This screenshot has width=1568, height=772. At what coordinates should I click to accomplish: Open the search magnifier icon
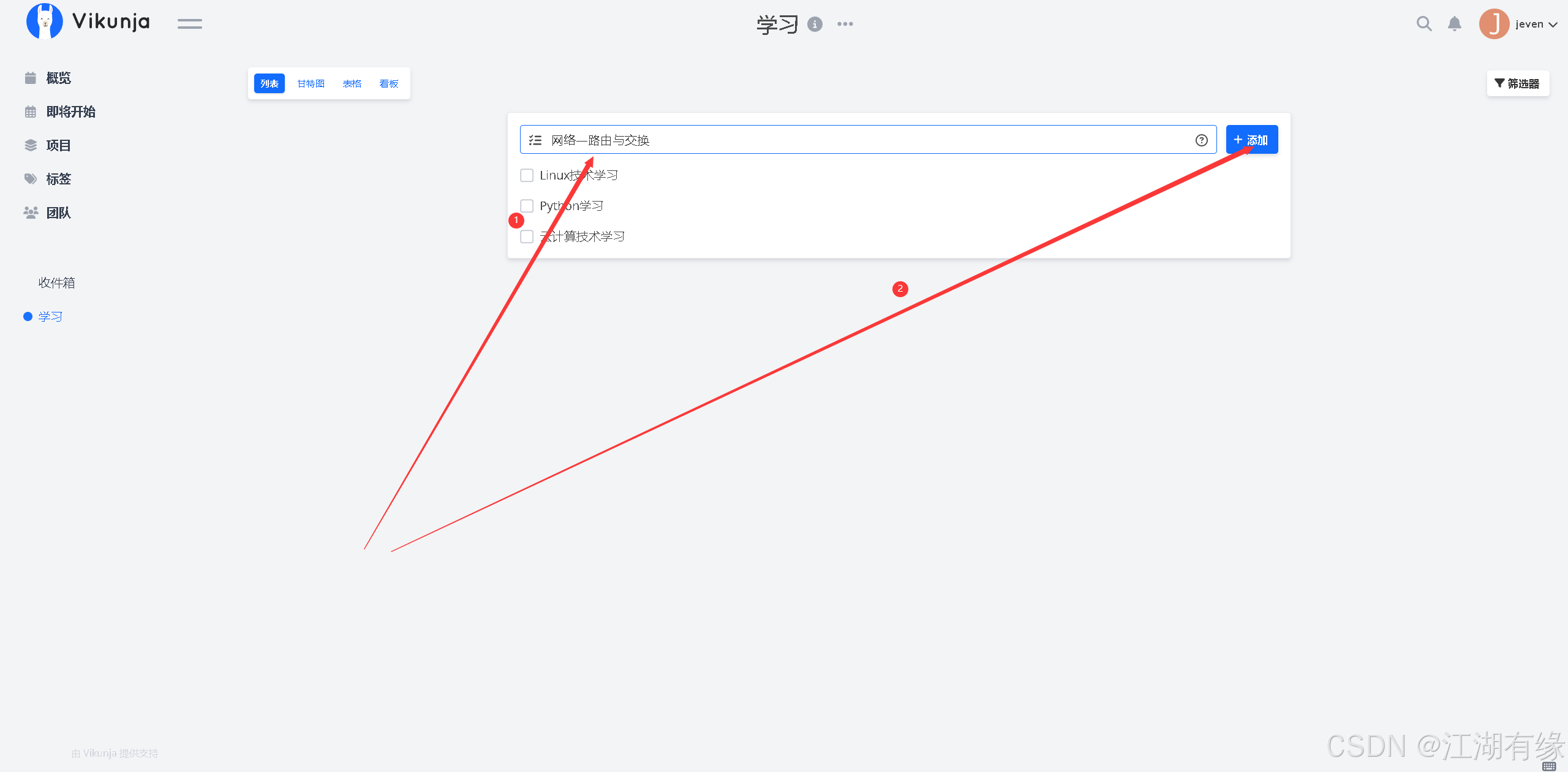tap(1424, 24)
